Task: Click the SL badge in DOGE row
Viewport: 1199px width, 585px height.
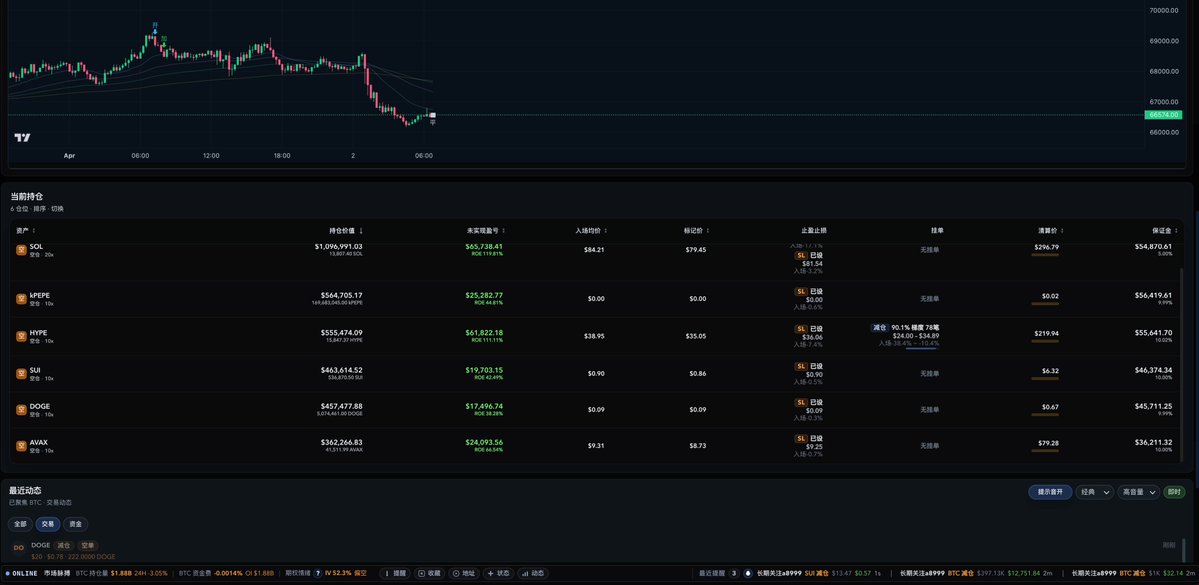Action: click(801, 402)
